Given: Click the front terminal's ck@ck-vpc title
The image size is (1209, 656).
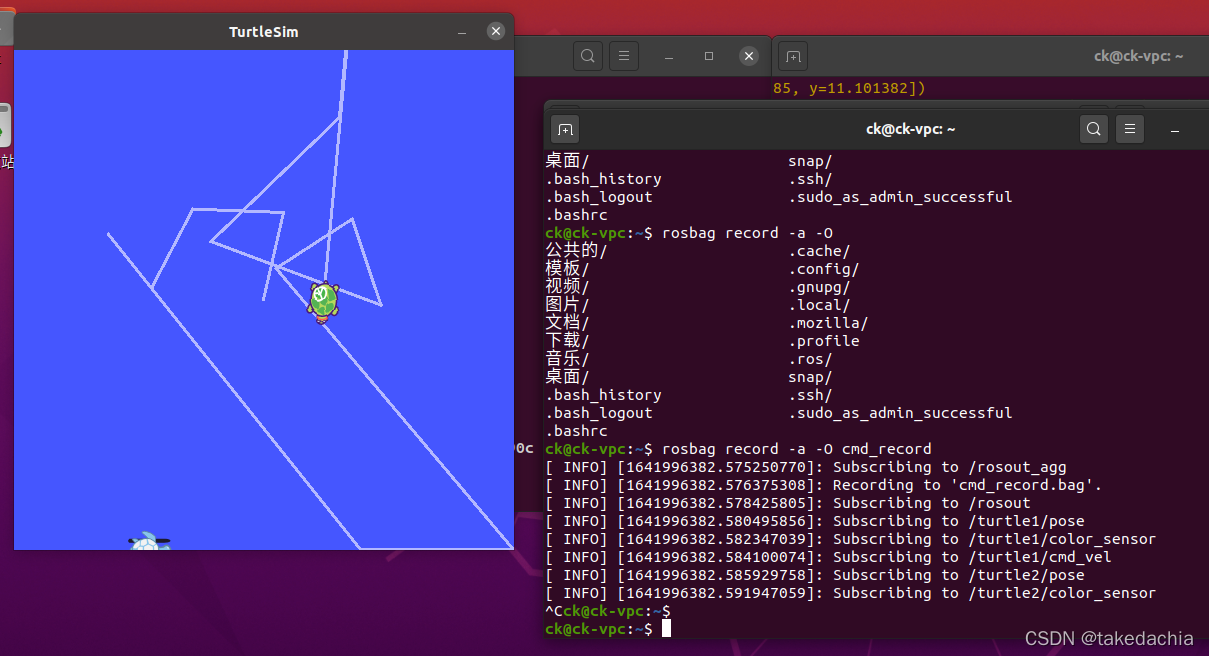Looking at the screenshot, I should tap(910, 129).
